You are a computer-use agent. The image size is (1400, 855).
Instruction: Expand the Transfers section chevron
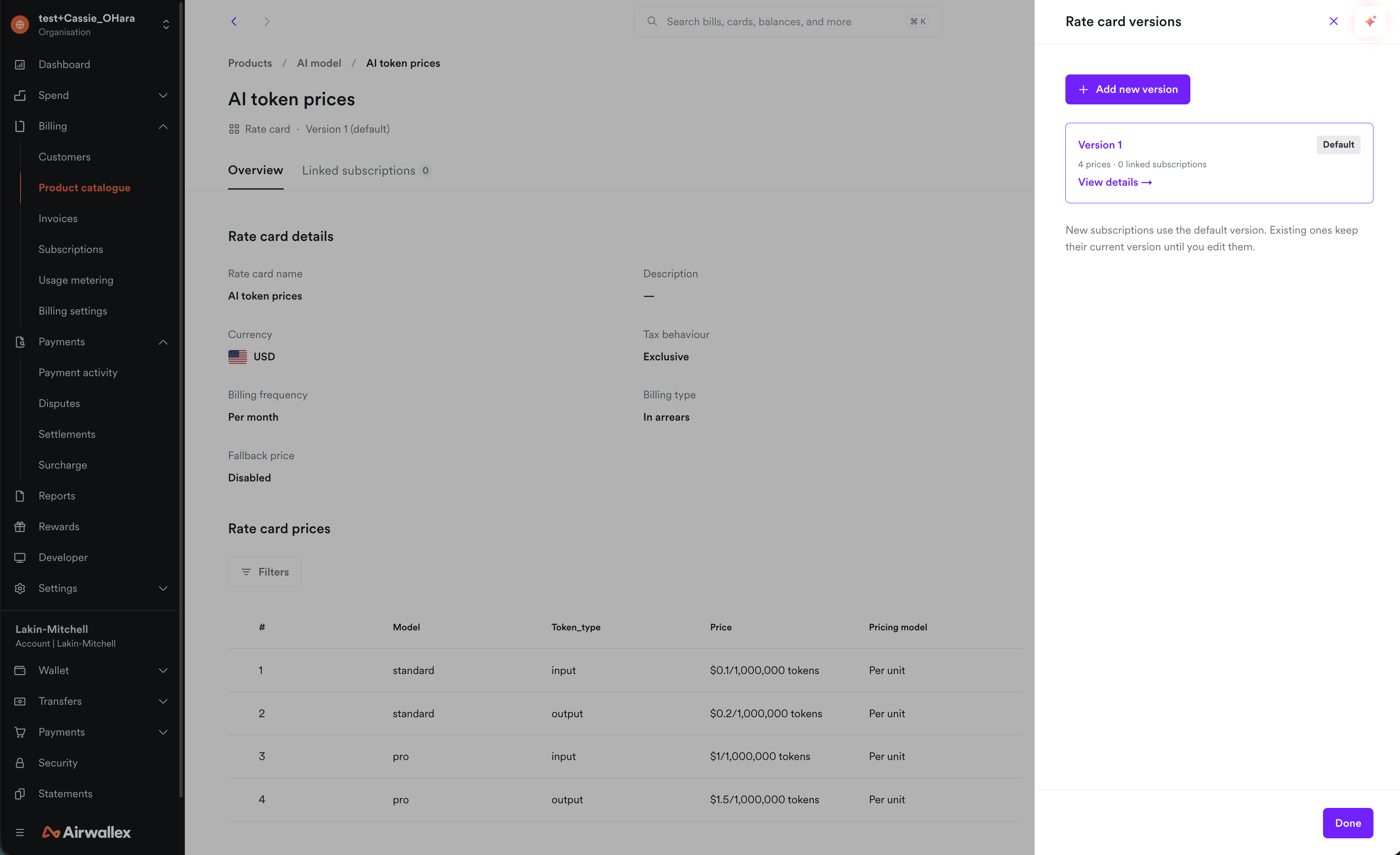[163, 701]
